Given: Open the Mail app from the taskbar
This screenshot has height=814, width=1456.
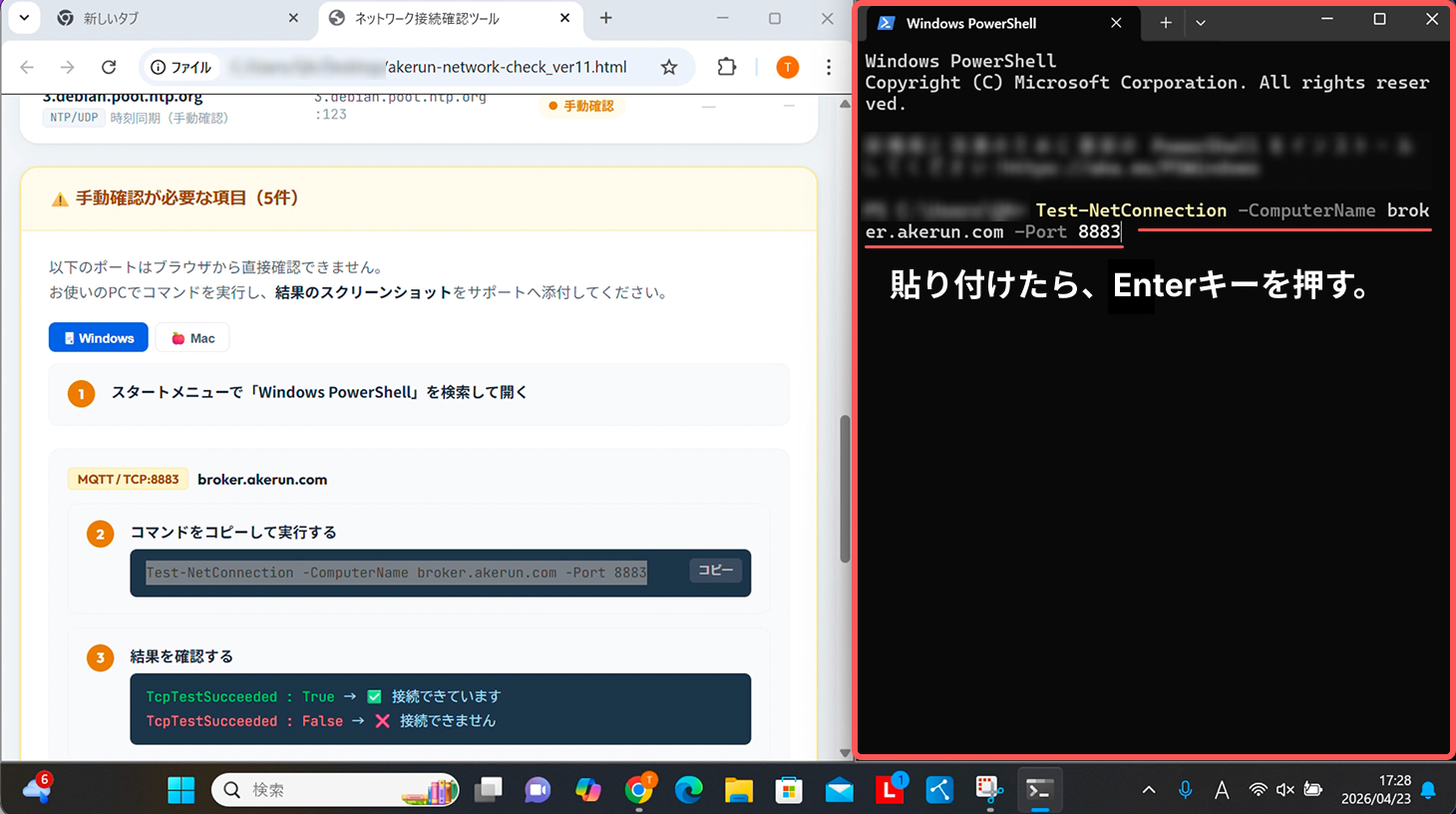Looking at the screenshot, I should click(x=840, y=790).
